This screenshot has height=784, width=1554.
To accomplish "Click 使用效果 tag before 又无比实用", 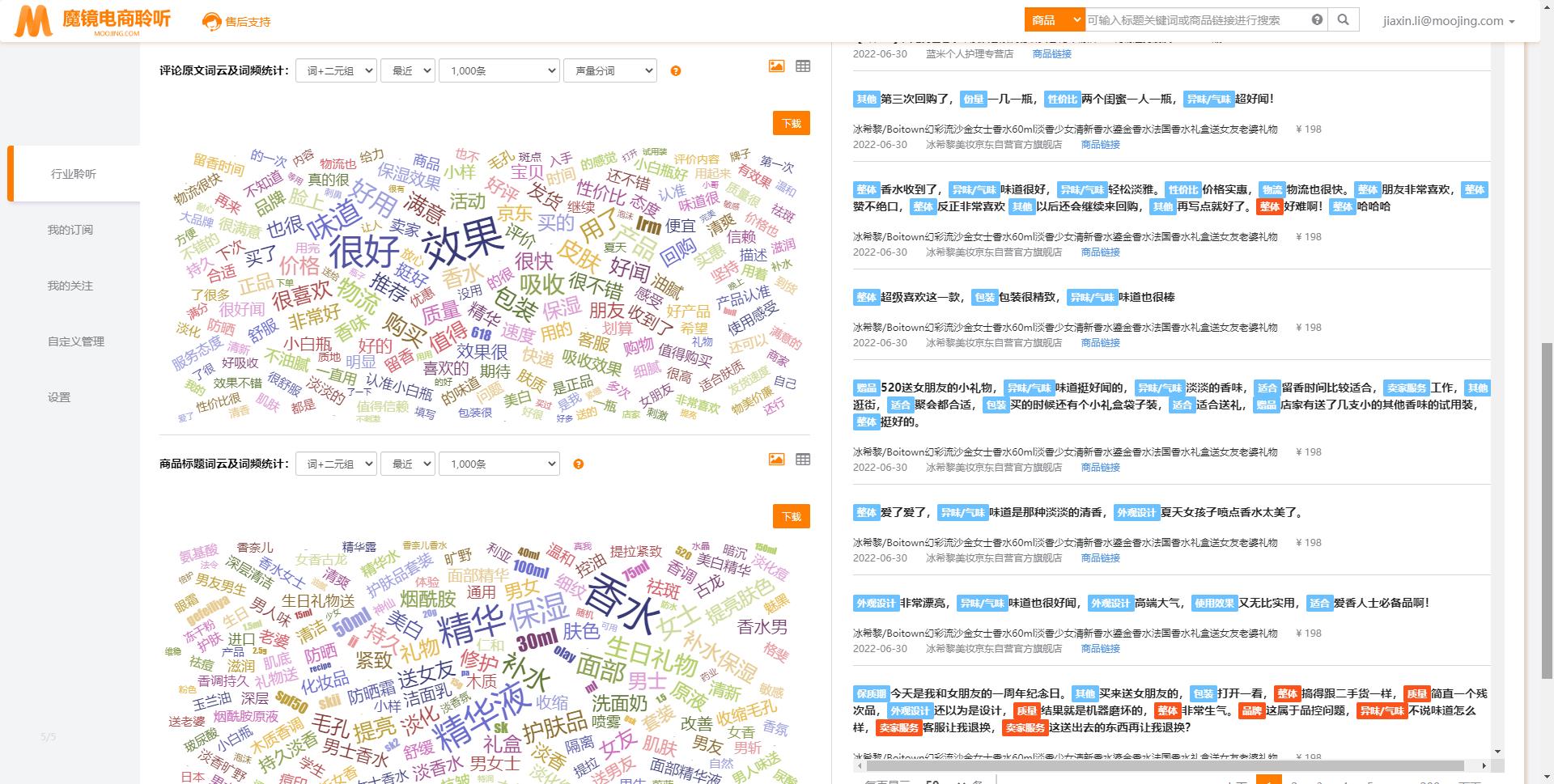I will click(x=1214, y=604).
